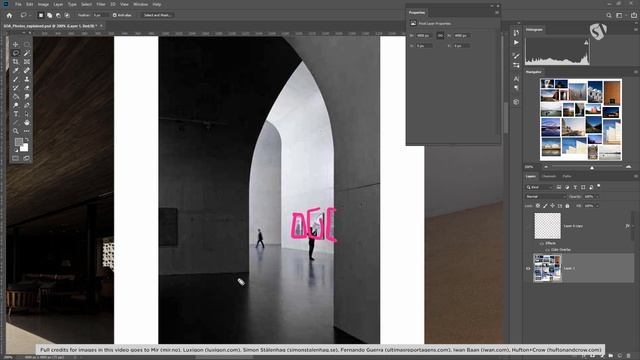
Task: Select the Lasso tool in toolbox
Action: point(16,53)
